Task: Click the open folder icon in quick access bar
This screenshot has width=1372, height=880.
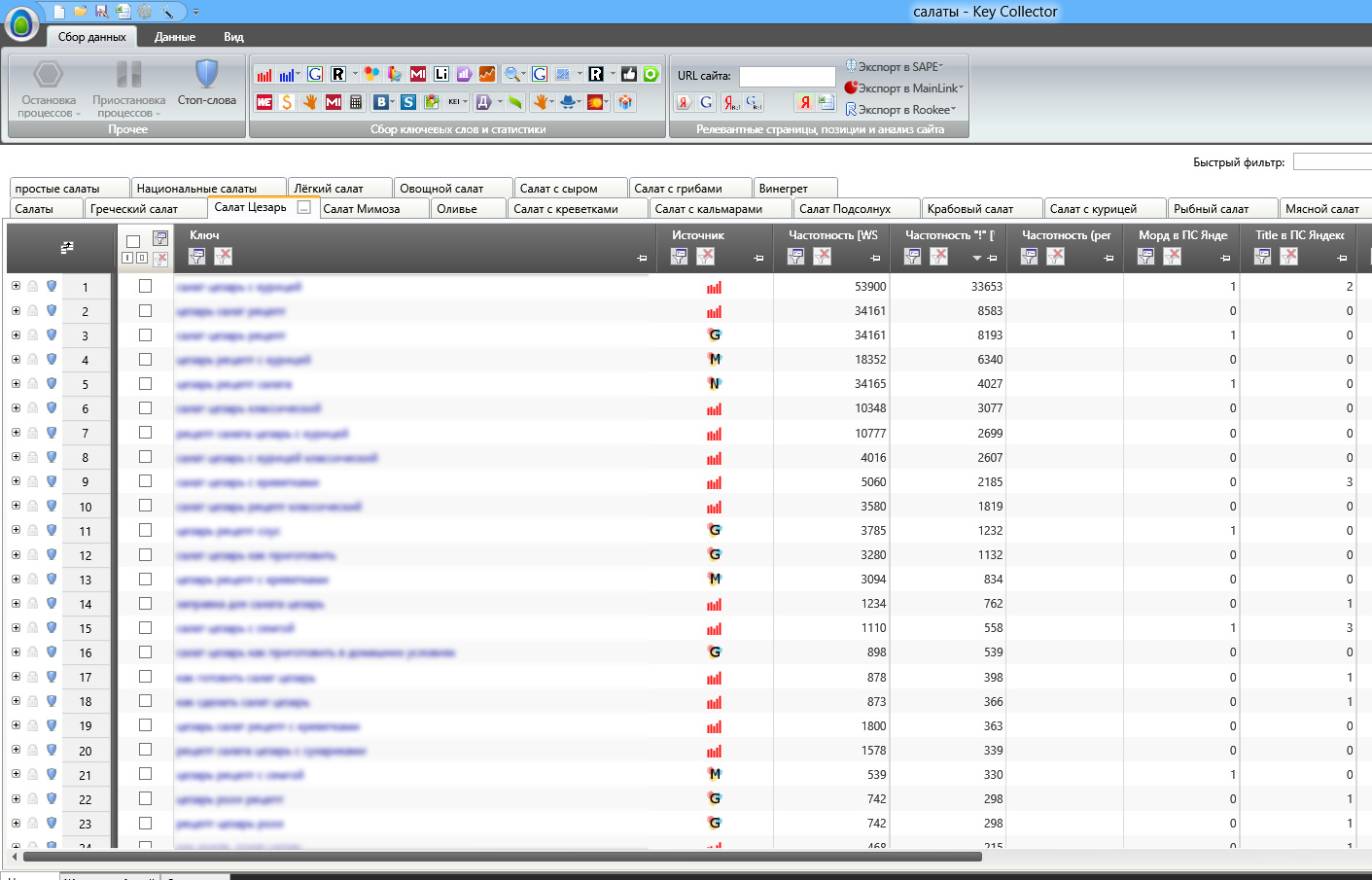Action: click(x=81, y=12)
